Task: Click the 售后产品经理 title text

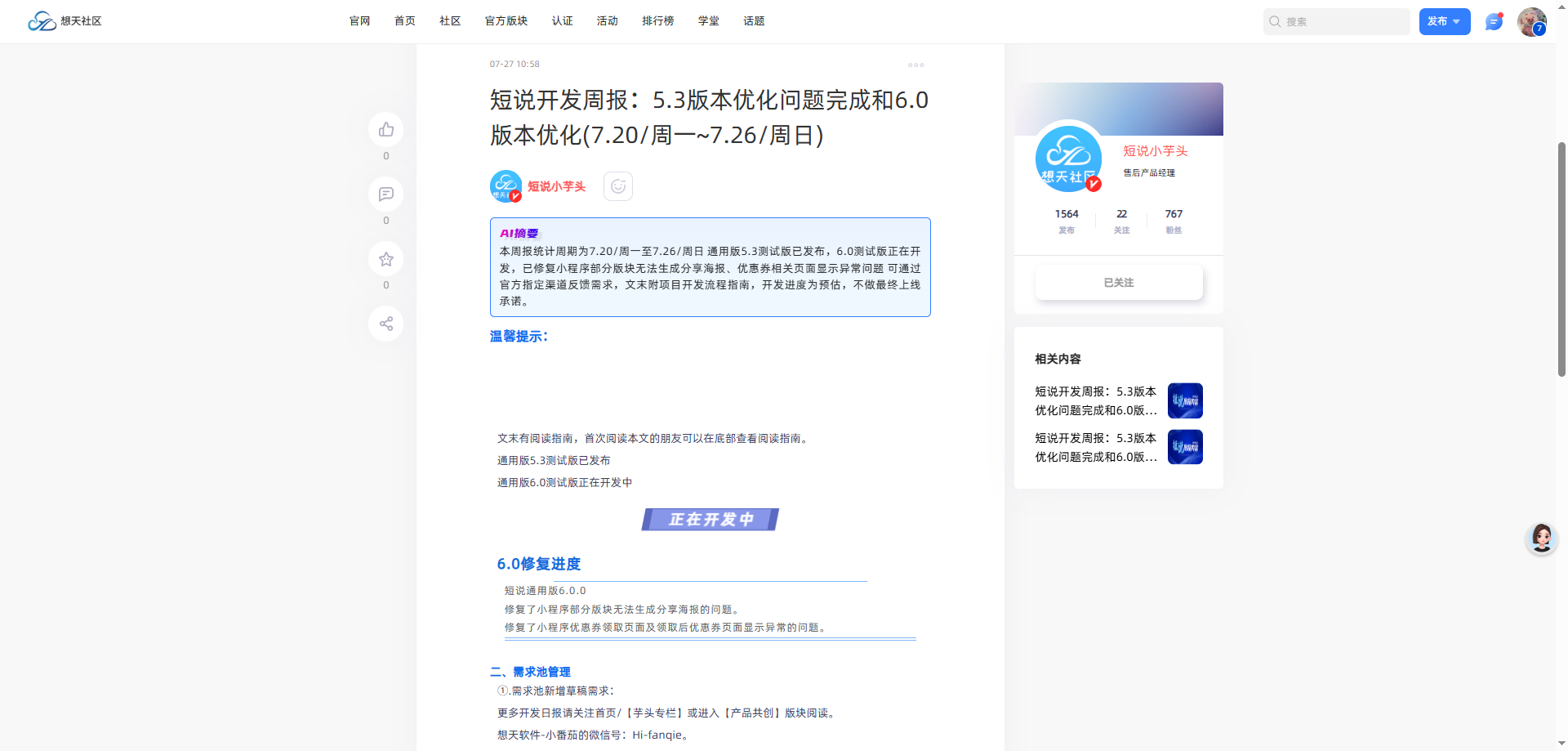Action: tap(1149, 173)
